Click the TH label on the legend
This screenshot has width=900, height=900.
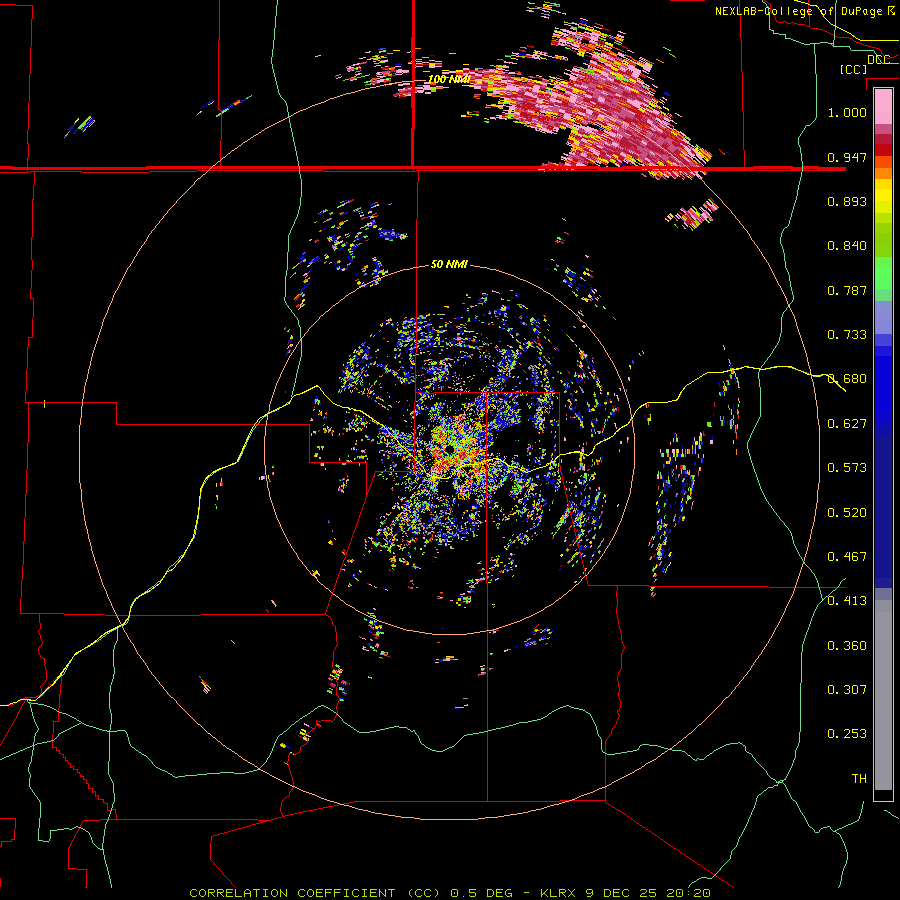click(x=859, y=779)
